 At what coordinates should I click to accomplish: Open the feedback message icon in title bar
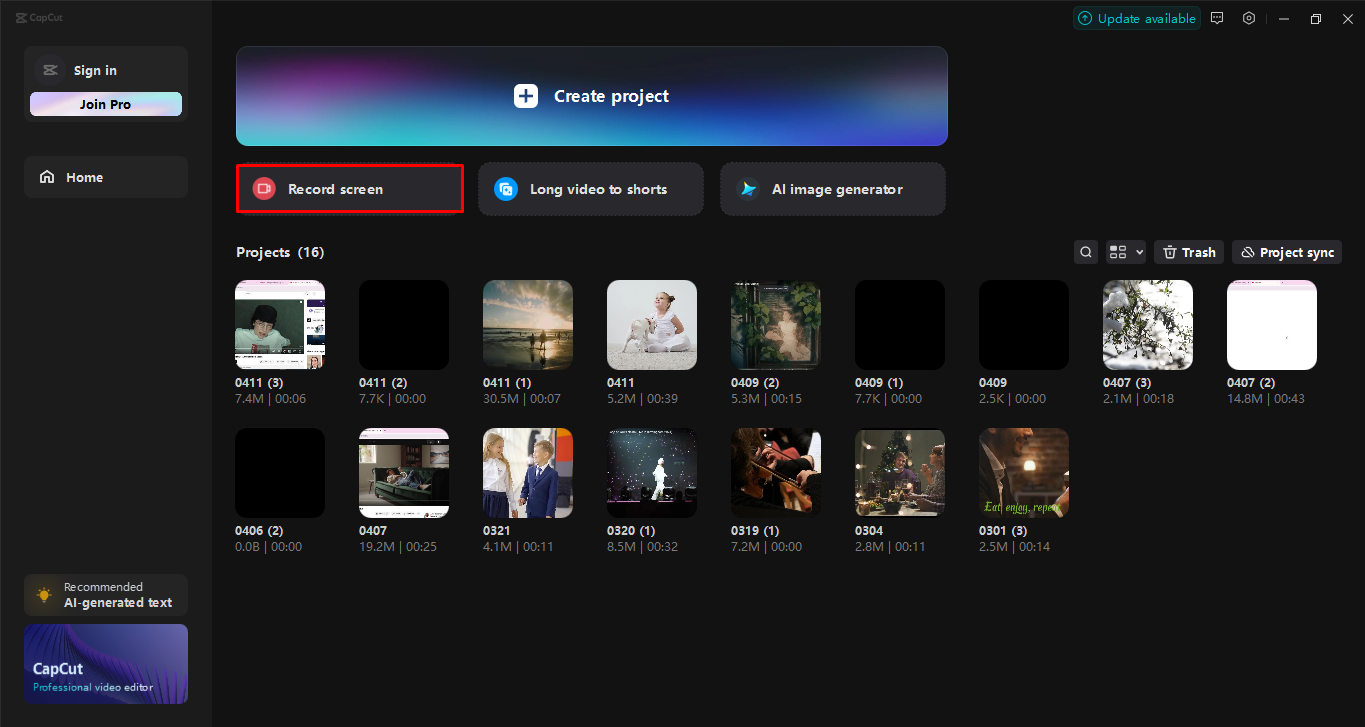coord(1217,18)
